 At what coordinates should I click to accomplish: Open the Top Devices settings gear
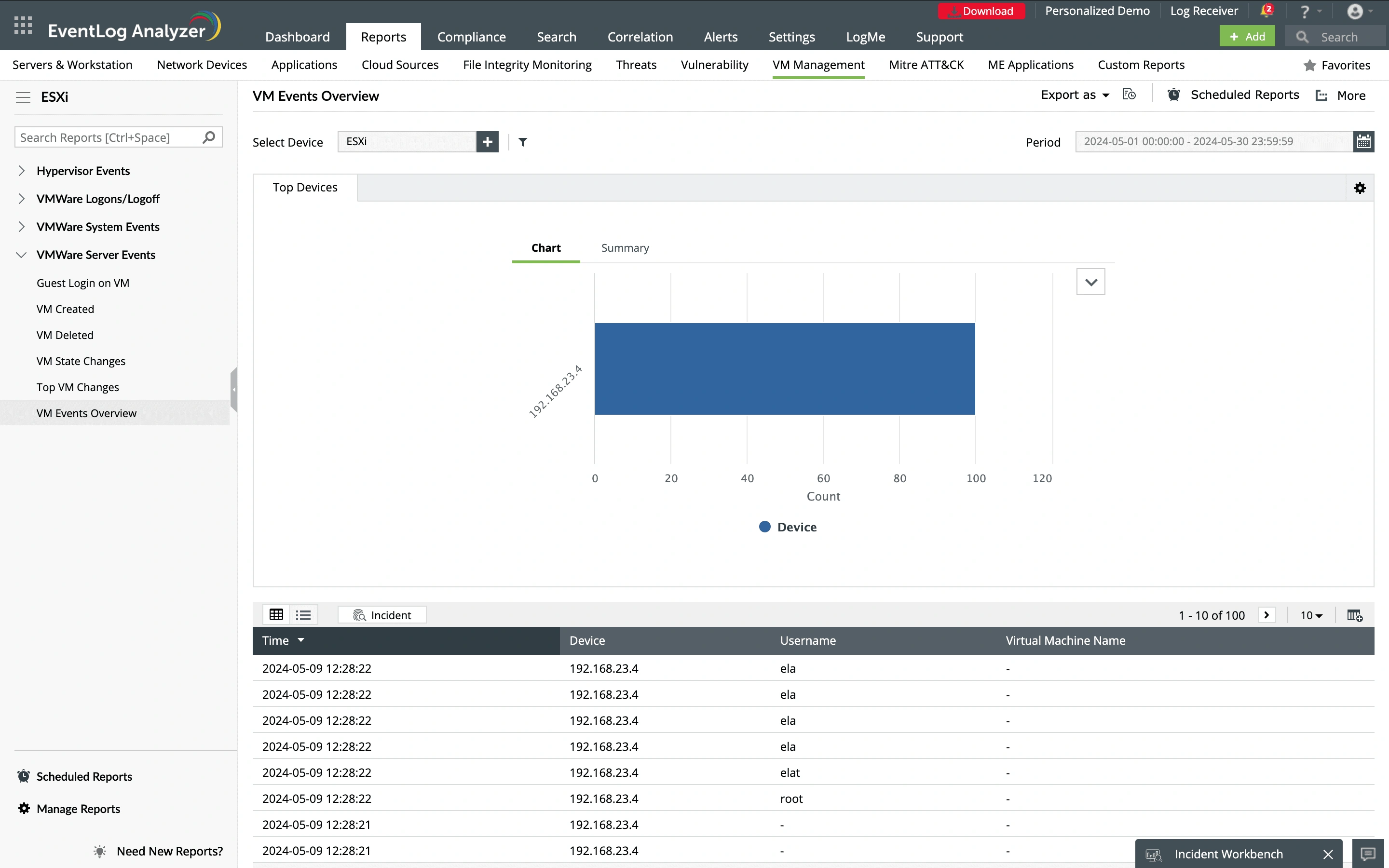1360,188
